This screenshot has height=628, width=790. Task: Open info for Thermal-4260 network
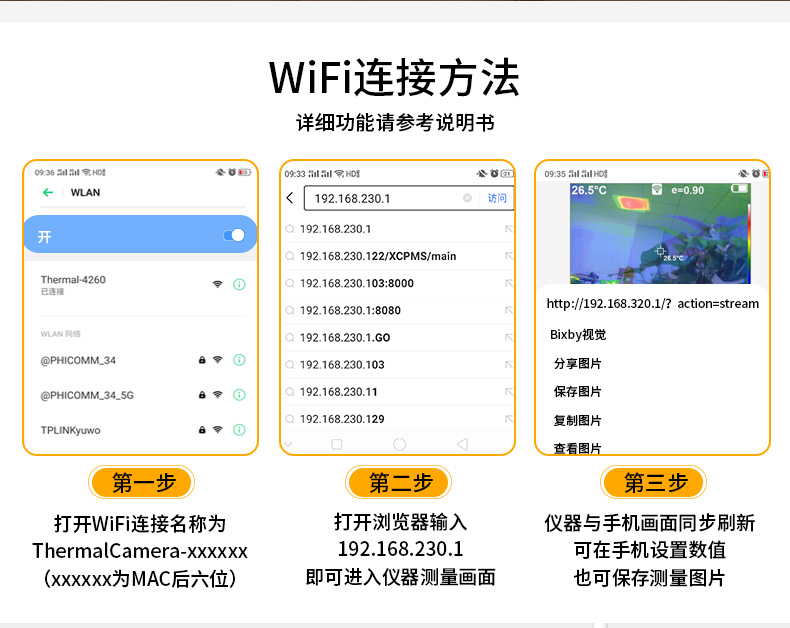(x=239, y=285)
